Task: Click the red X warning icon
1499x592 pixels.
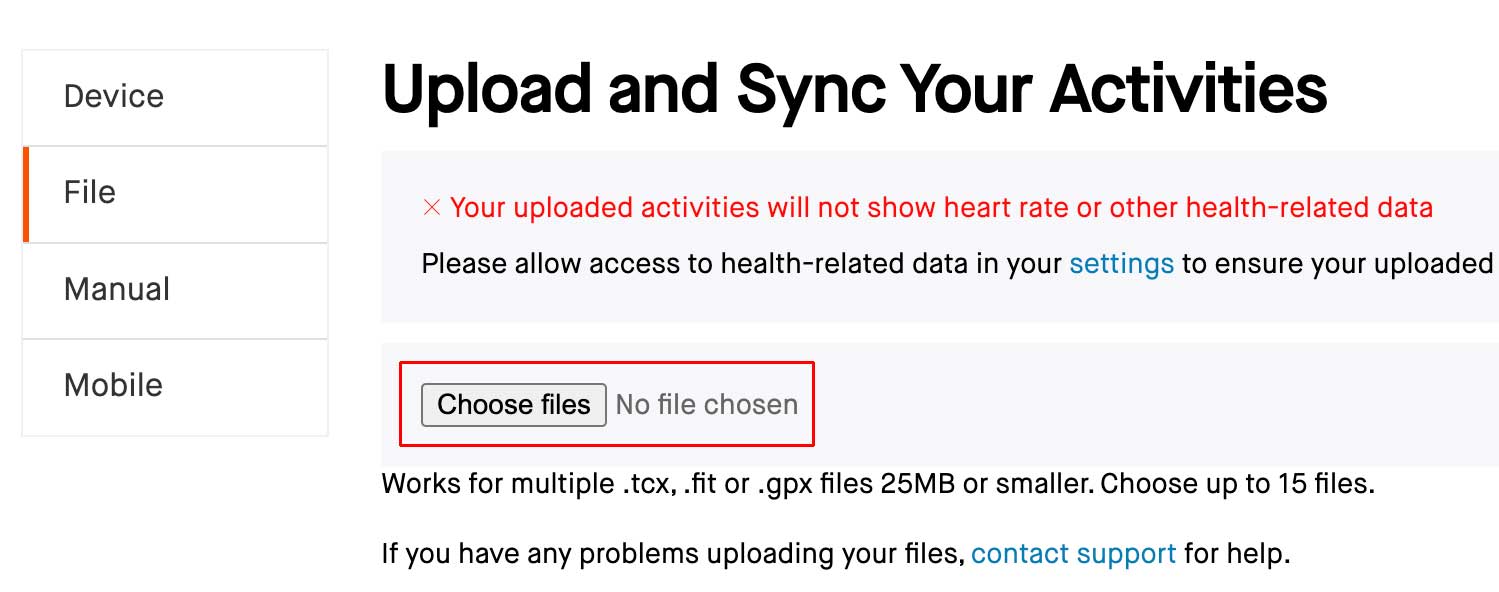Action: point(432,208)
